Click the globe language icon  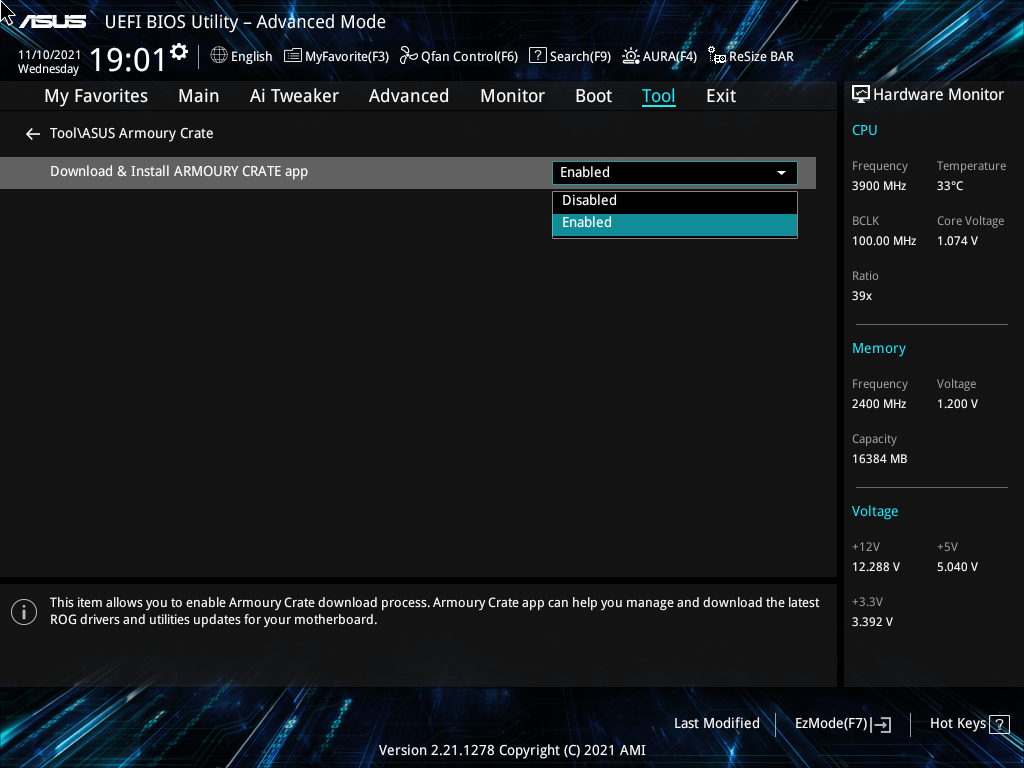click(219, 56)
